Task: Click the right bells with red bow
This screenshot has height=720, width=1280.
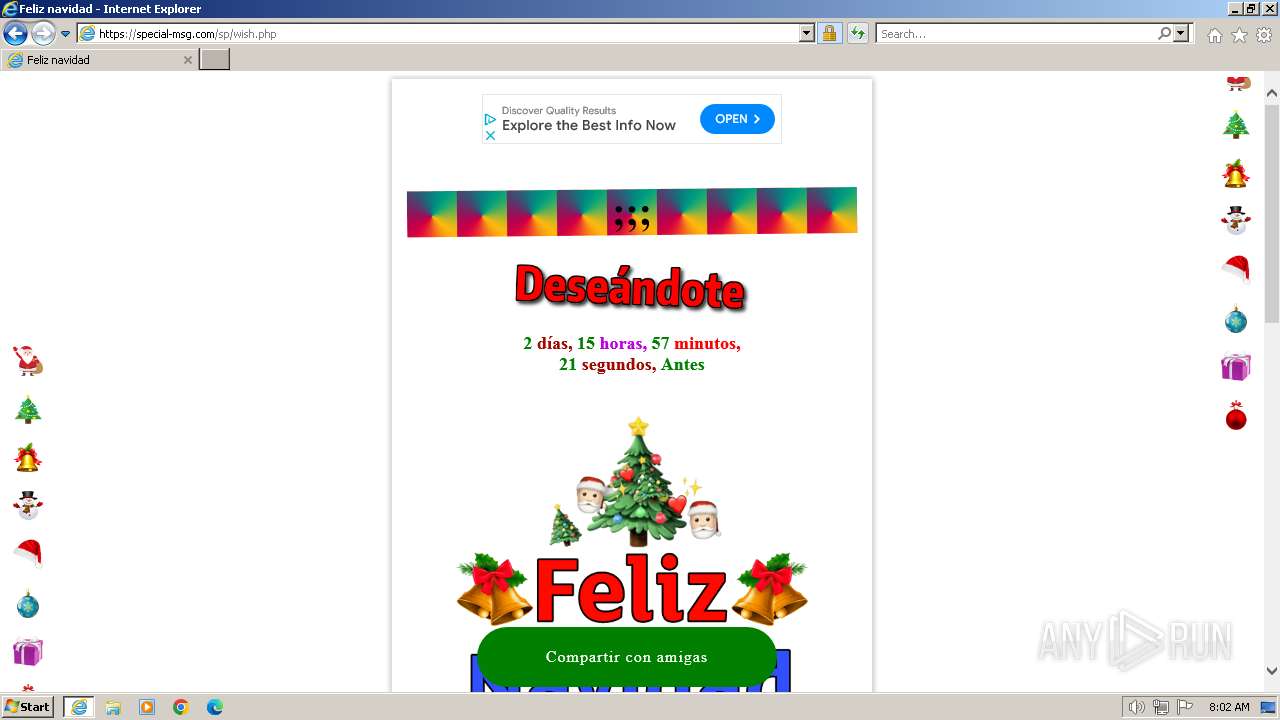Action: pyautogui.click(x=770, y=589)
